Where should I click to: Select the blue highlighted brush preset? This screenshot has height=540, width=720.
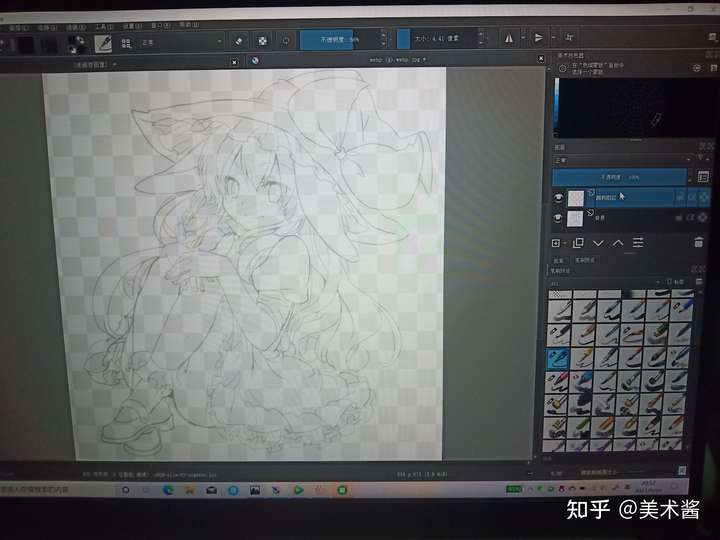coord(558,358)
